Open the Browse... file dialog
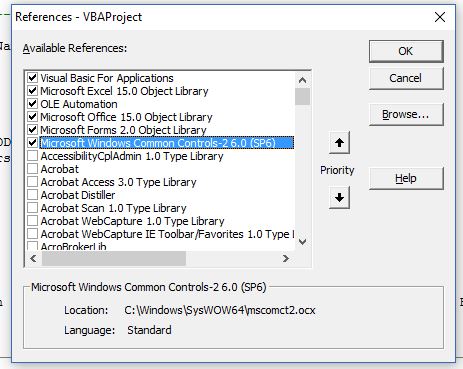Viewport: 463px width, 369px height. (406, 114)
